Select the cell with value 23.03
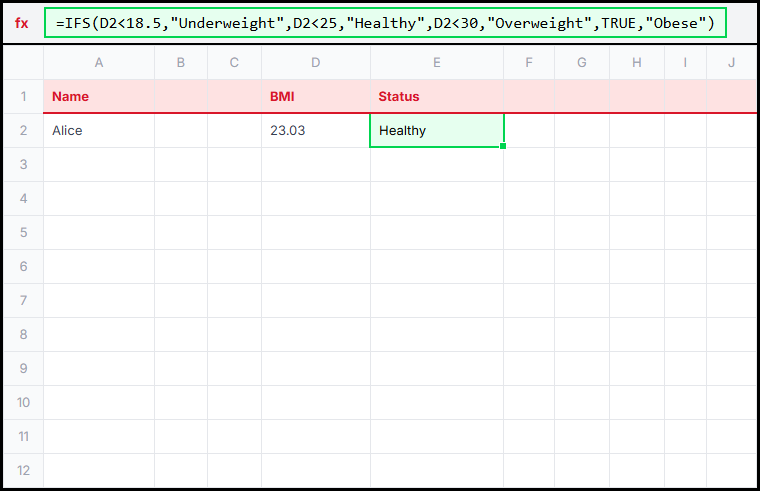This screenshot has width=760, height=491. [315, 131]
